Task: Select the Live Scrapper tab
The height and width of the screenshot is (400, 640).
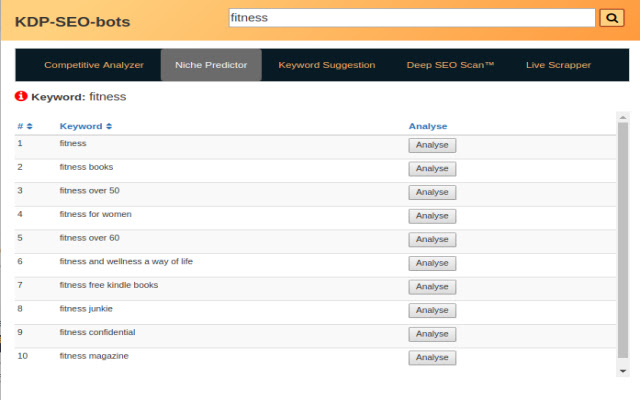Action: click(x=558, y=65)
